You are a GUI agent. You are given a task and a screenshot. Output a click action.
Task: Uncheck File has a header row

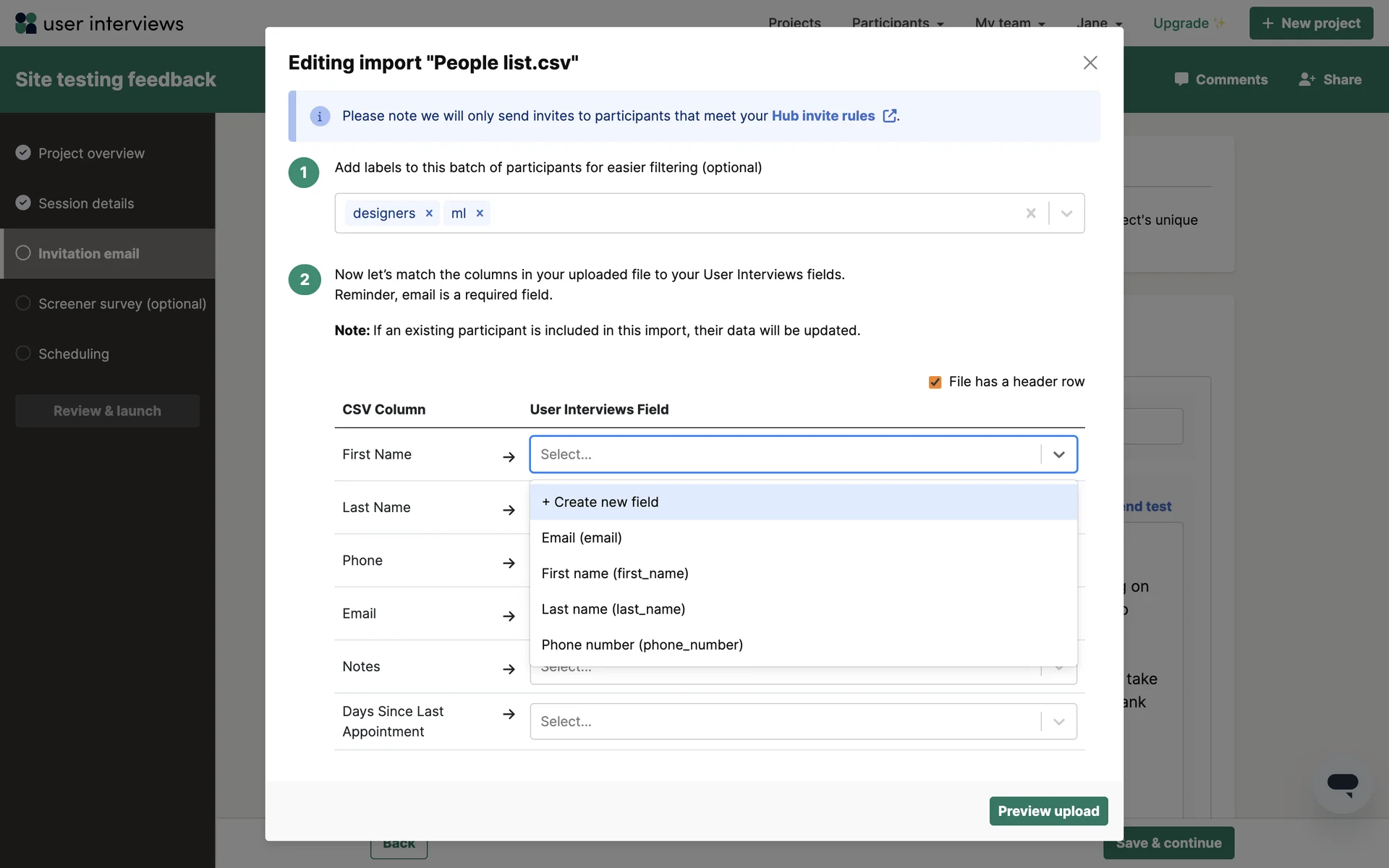pyautogui.click(x=935, y=382)
